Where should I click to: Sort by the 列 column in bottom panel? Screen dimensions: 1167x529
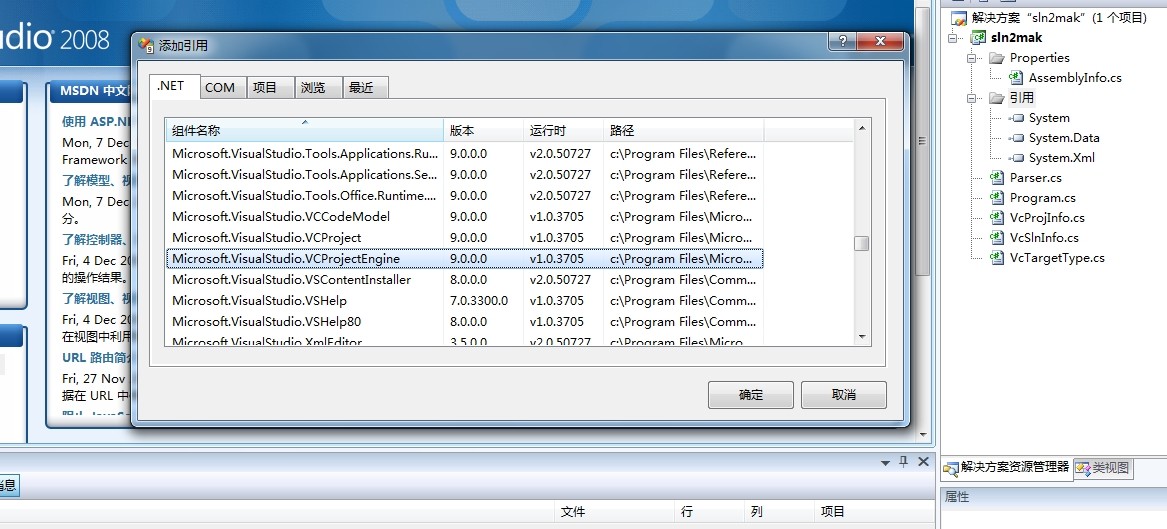point(778,512)
